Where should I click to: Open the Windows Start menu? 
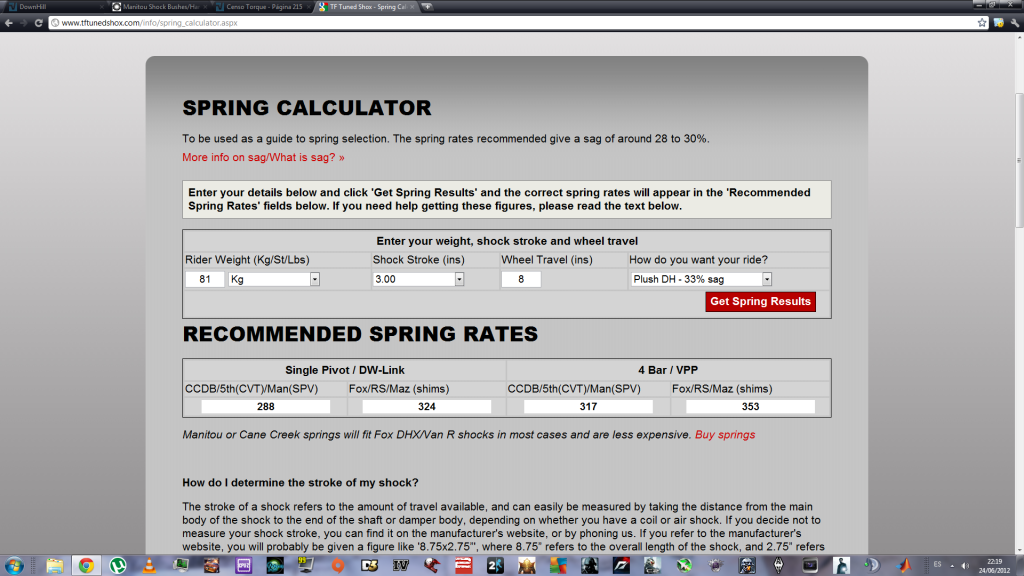[x=14, y=566]
